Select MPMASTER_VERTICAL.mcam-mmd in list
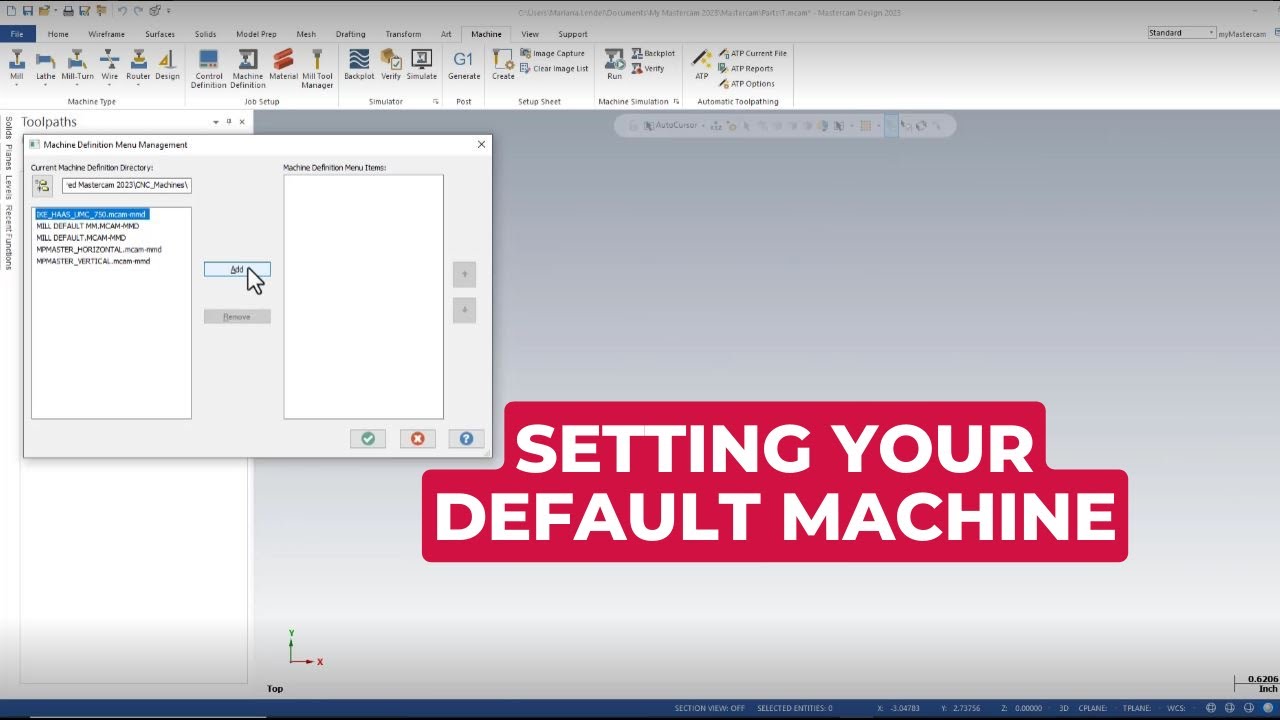The image size is (1280, 720). (93, 261)
